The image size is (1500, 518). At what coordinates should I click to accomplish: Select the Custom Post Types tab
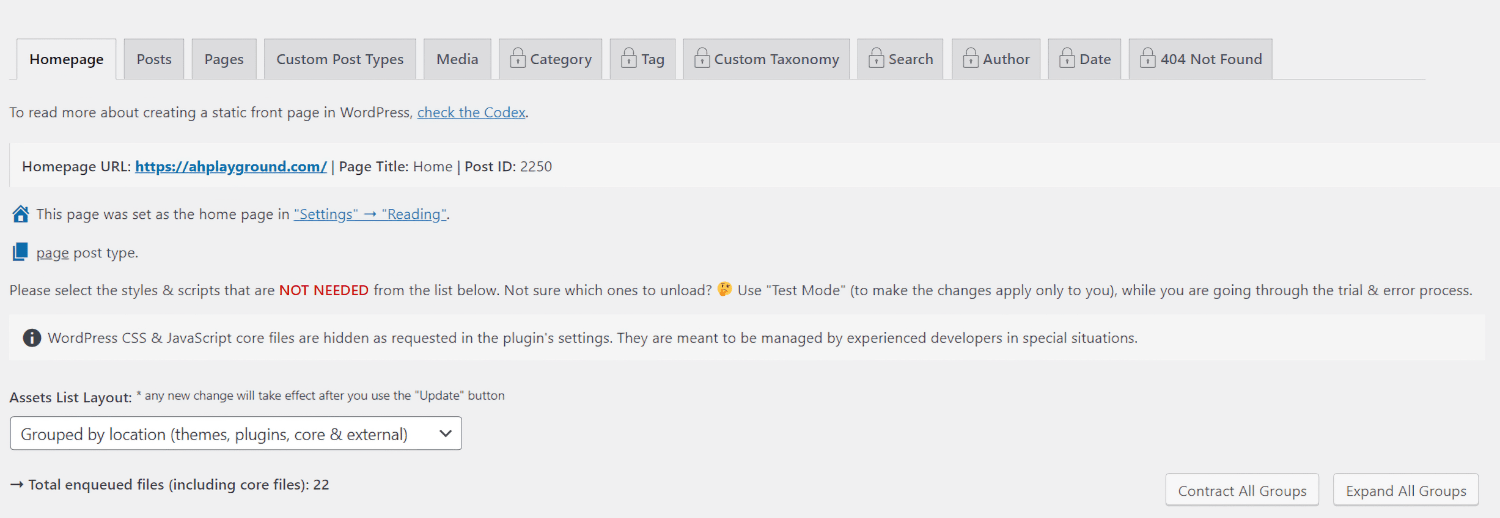340,59
